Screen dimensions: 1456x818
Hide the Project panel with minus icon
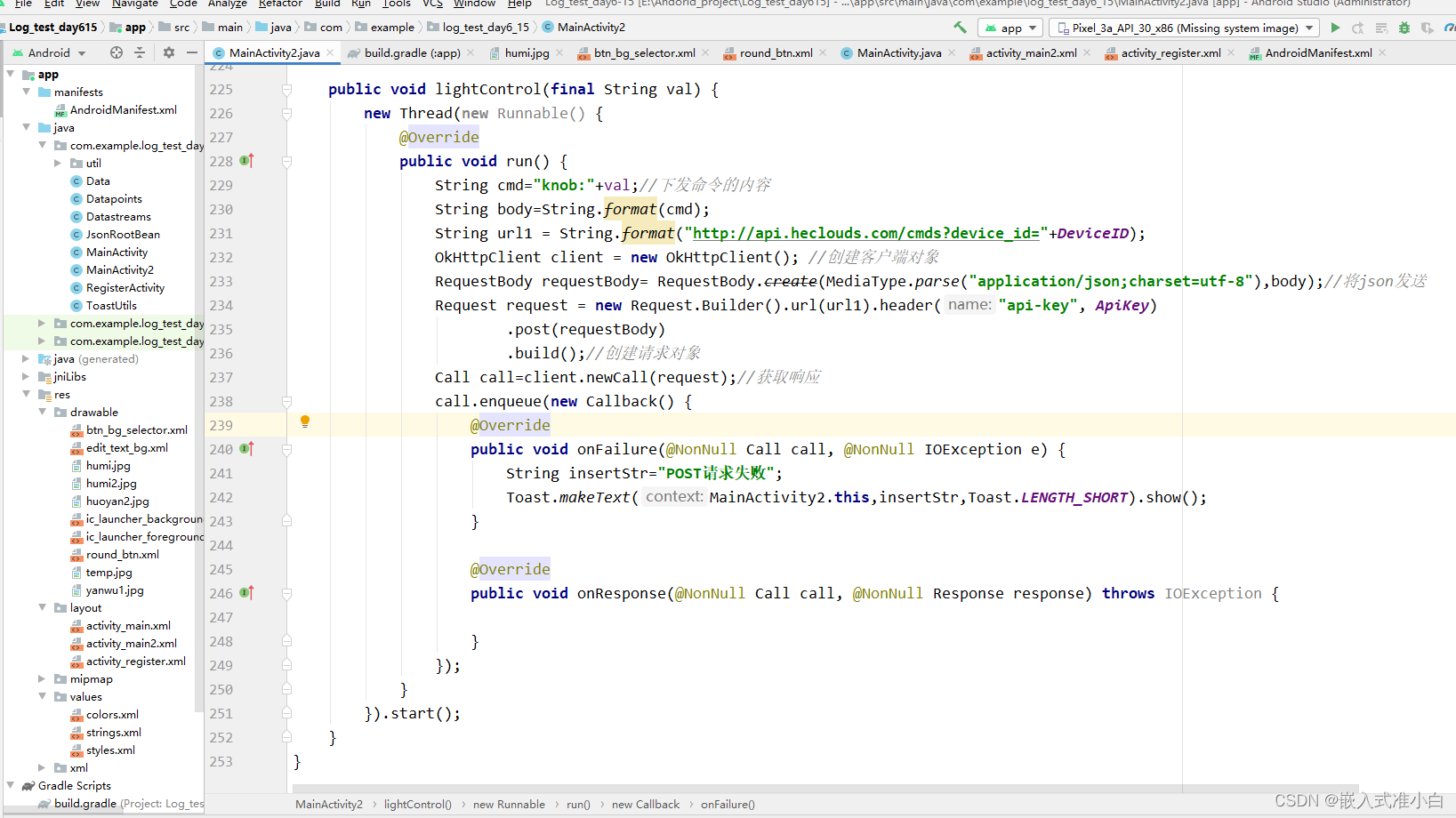pos(191,52)
